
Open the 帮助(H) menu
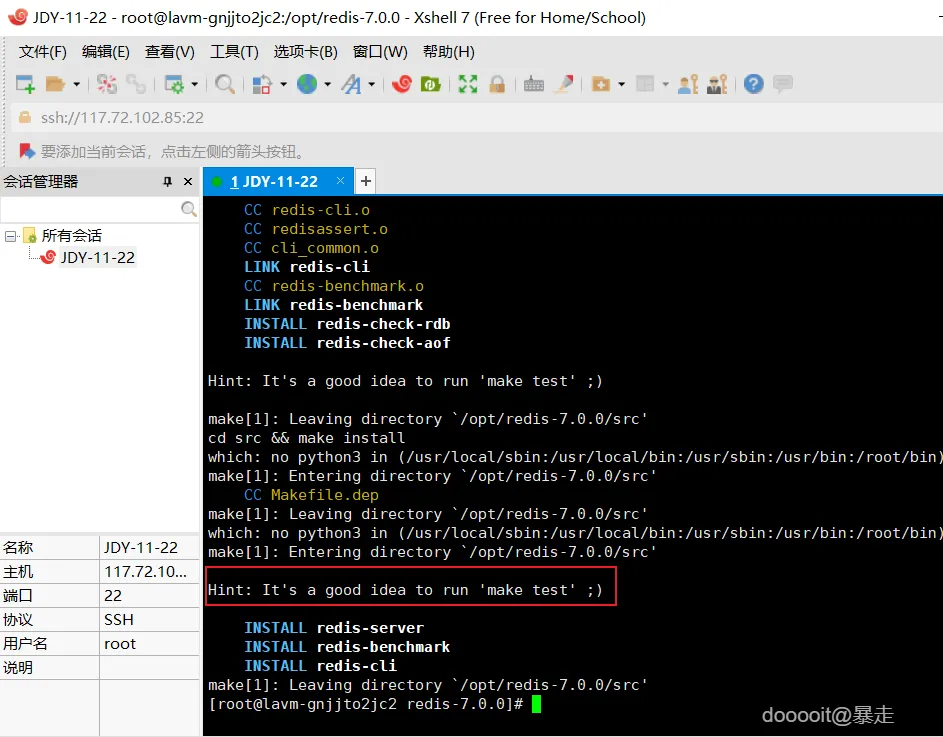pyautogui.click(x=449, y=52)
